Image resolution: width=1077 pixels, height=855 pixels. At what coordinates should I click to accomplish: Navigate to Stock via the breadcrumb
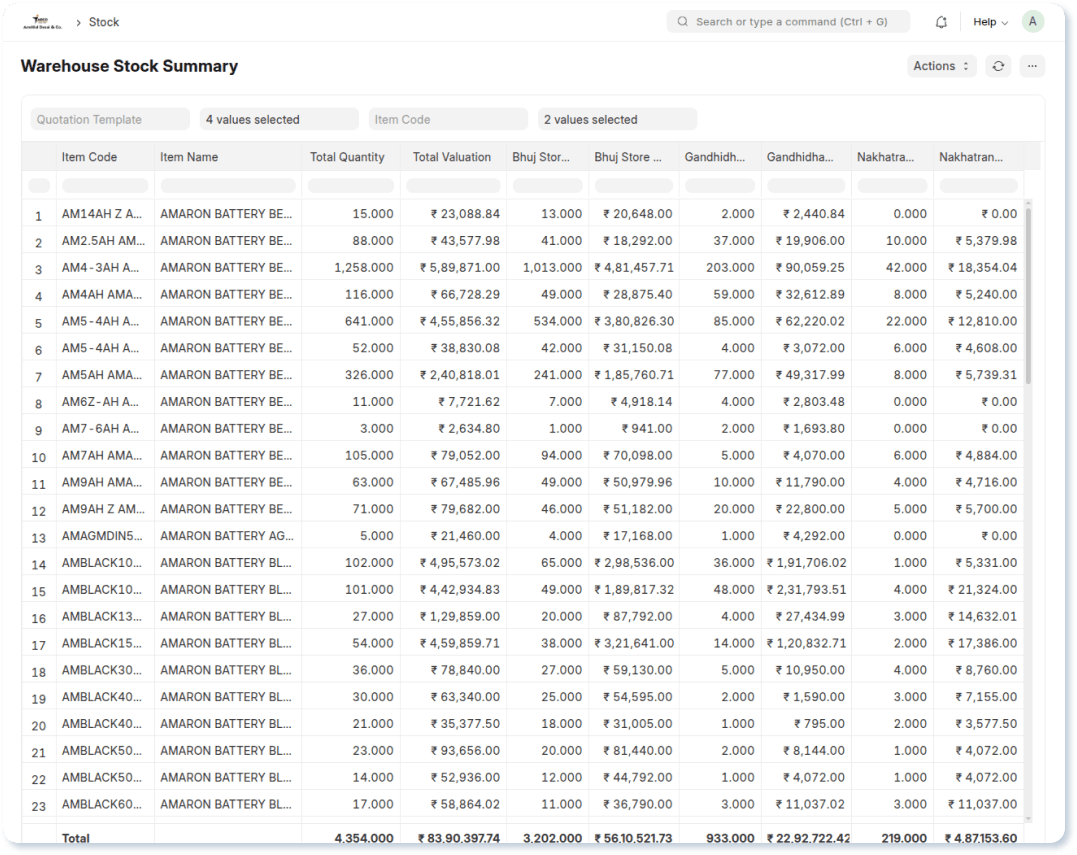coord(104,21)
